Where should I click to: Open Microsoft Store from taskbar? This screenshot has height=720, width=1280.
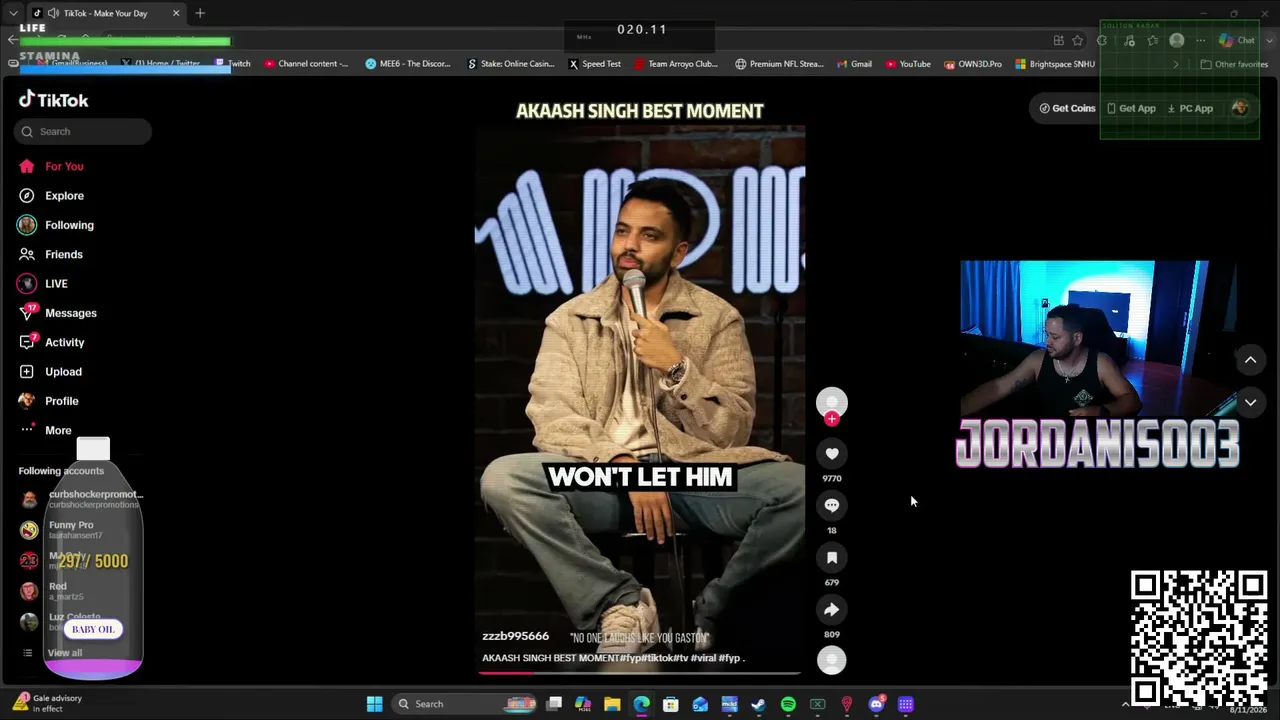coord(671,704)
